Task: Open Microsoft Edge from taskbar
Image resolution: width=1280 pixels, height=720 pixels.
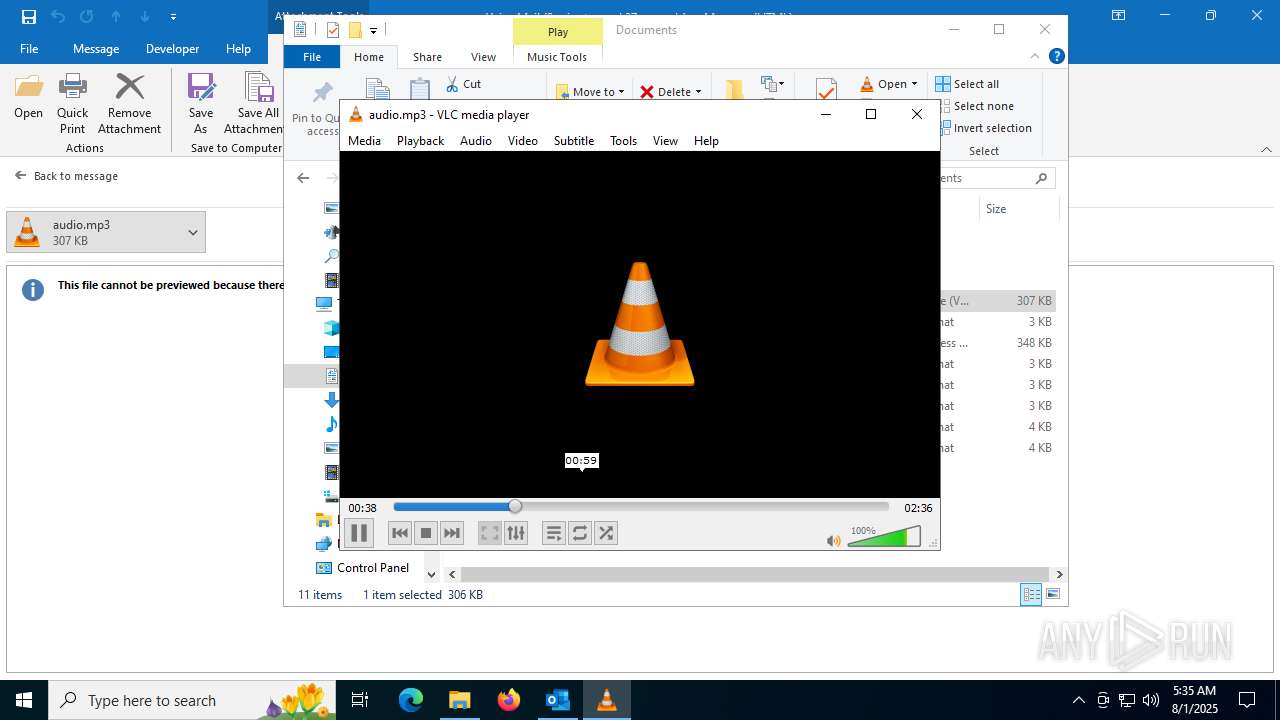Action: click(411, 700)
